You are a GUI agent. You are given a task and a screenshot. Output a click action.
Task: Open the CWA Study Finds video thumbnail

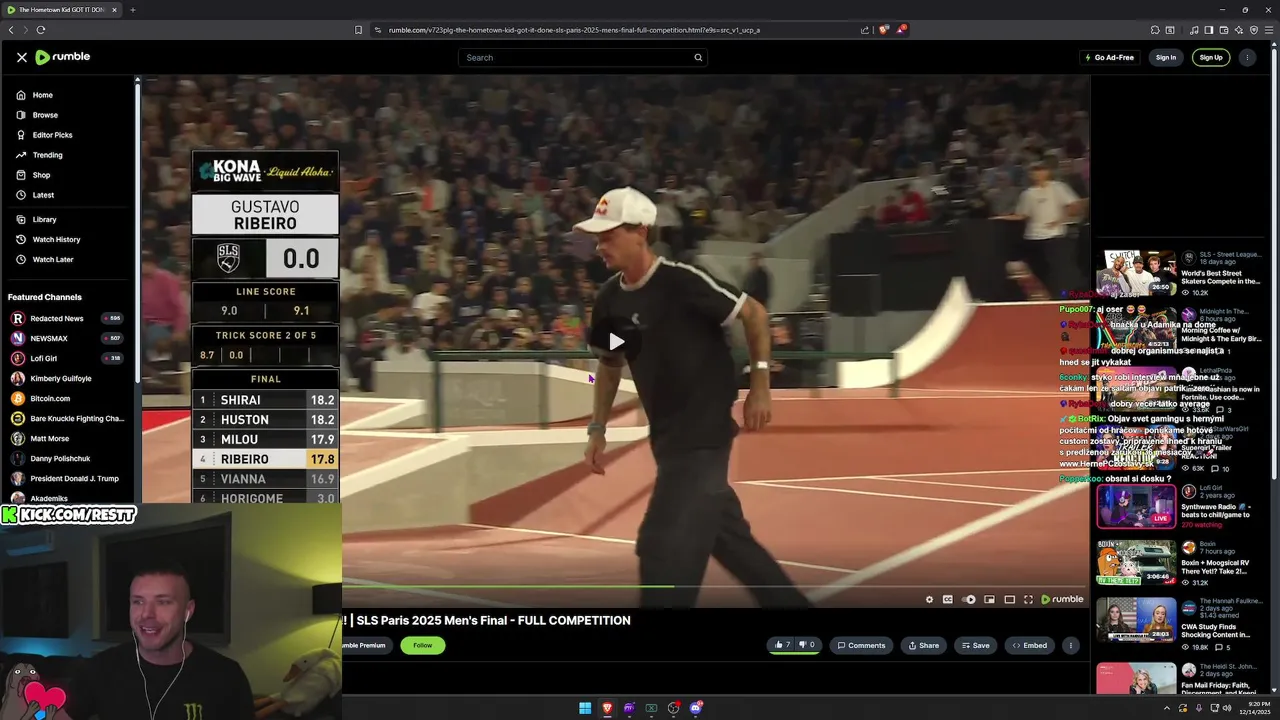click(x=1136, y=620)
